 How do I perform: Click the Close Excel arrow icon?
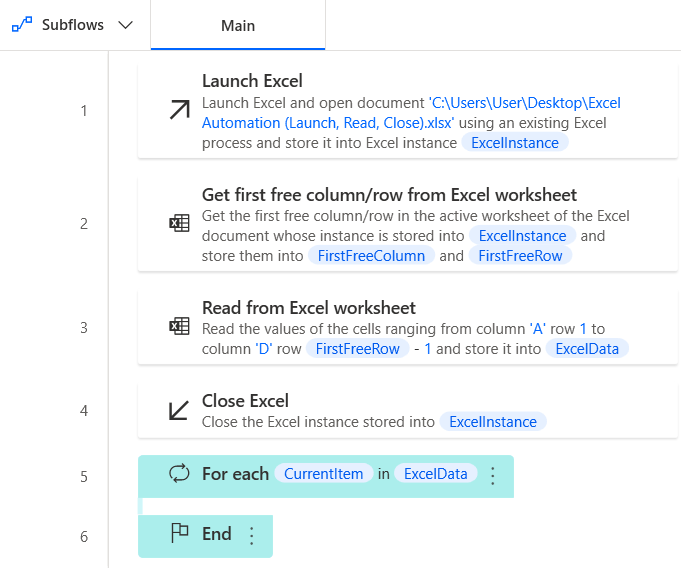tap(180, 410)
